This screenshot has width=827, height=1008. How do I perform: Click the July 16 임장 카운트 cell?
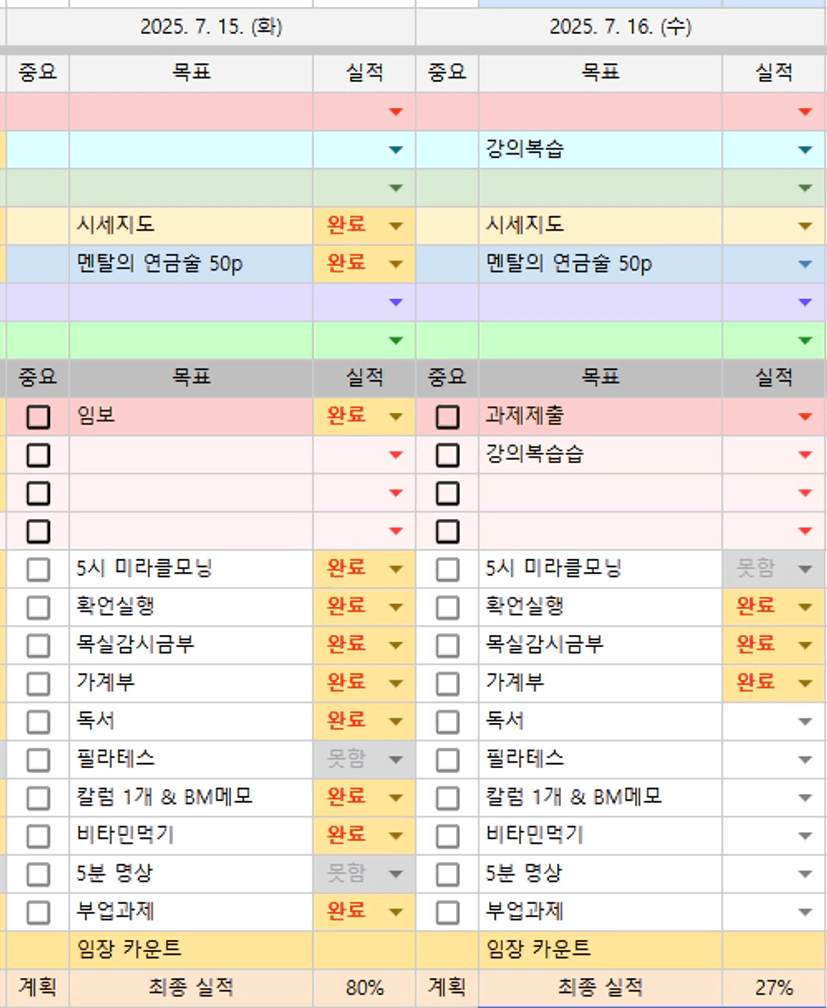point(601,950)
